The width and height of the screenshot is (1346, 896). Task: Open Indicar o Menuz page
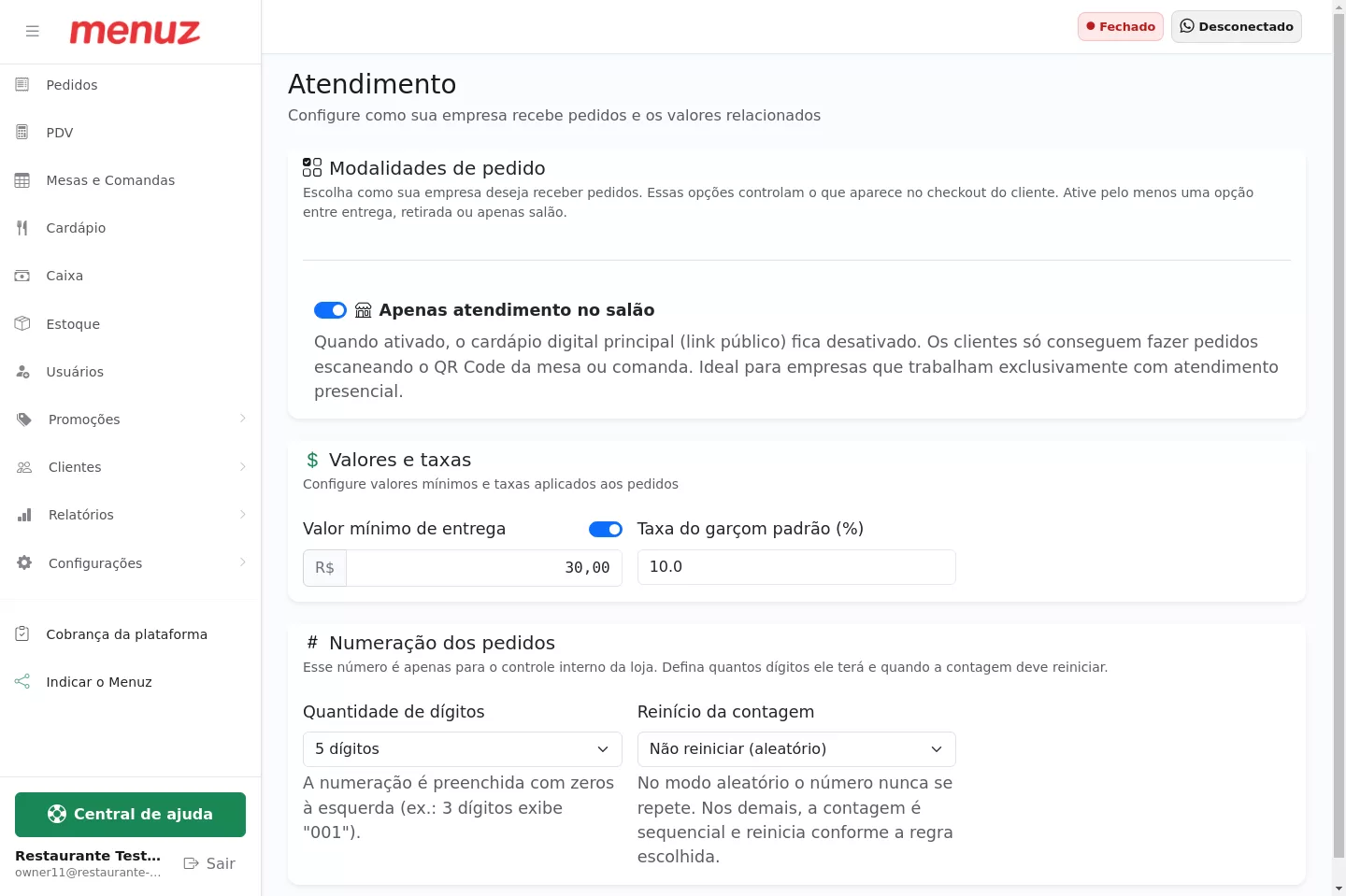point(130,682)
